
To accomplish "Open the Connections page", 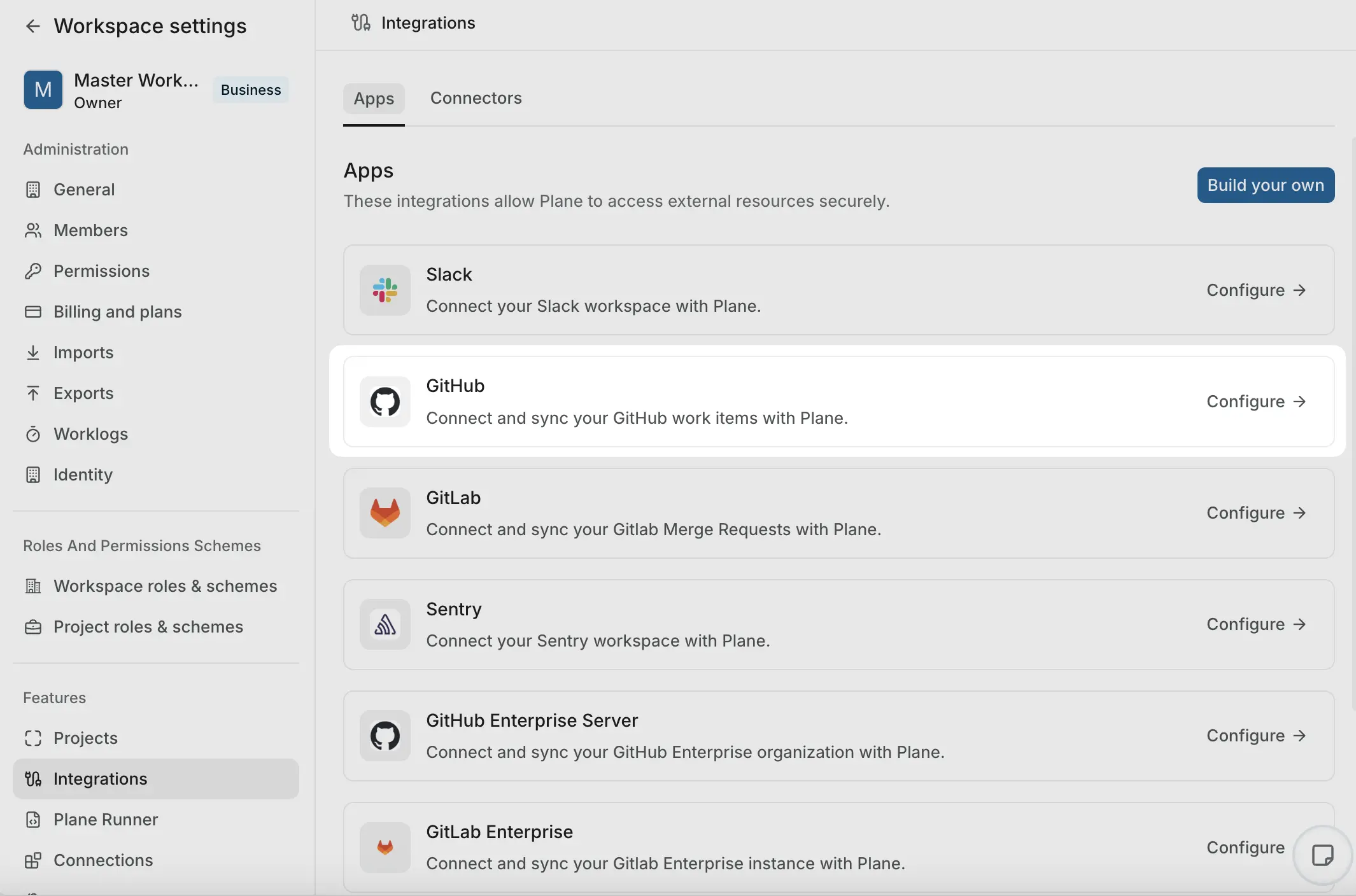I will point(156,860).
